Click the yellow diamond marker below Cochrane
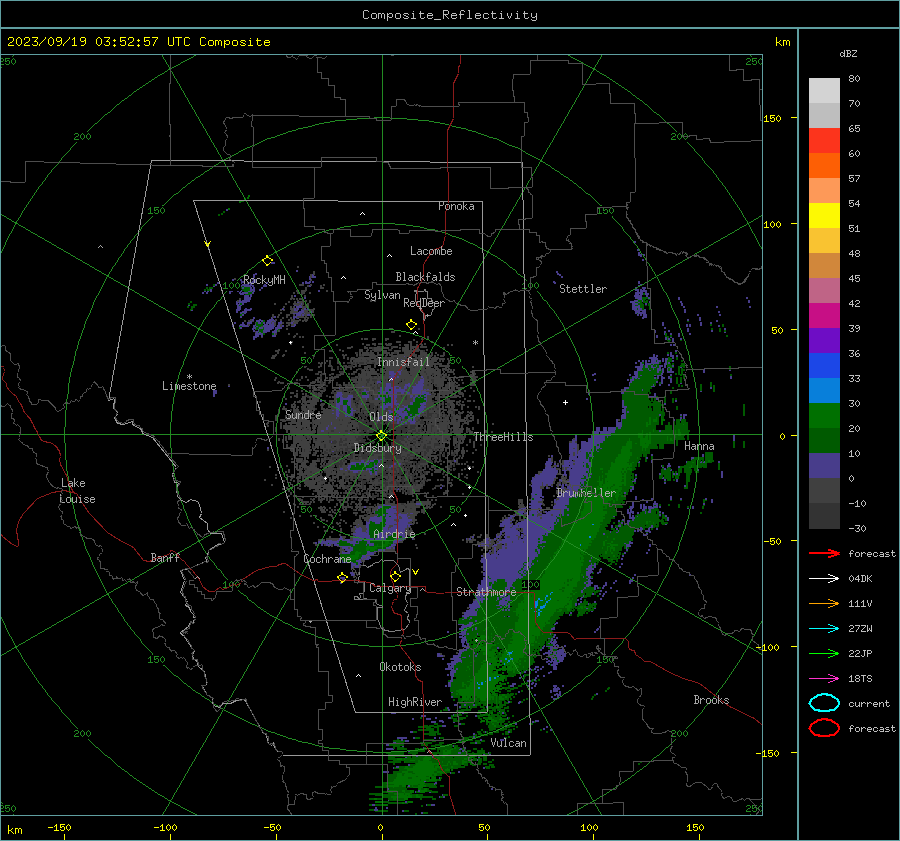The height and width of the screenshot is (841, 900). pos(342,578)
